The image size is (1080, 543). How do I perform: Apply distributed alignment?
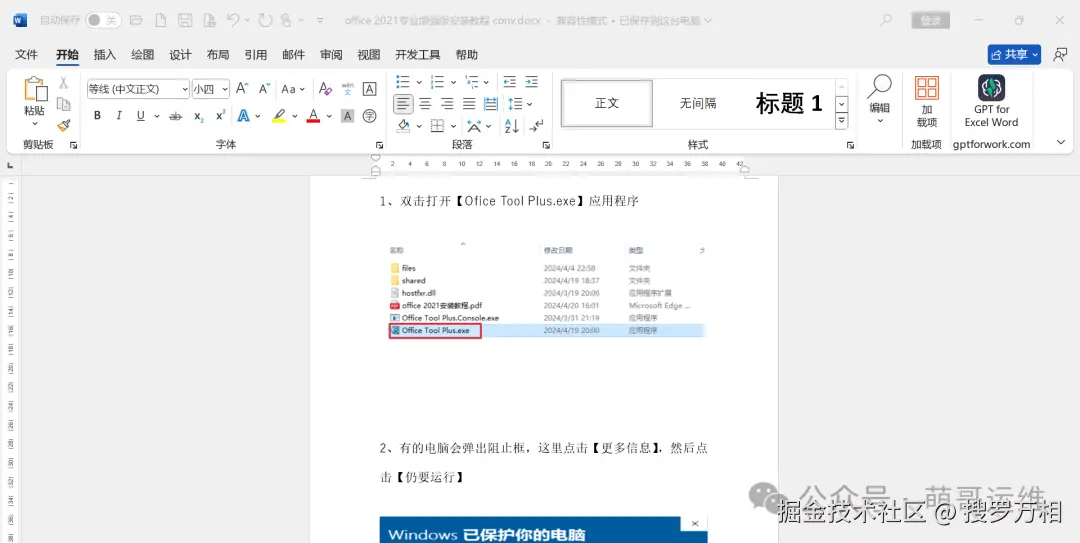491,104
